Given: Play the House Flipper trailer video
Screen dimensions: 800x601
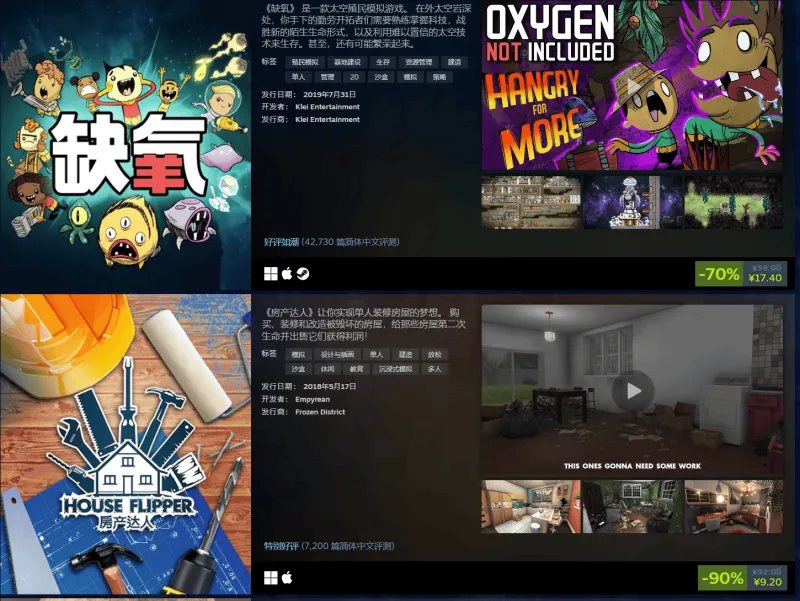Looking at the screenshot, I should click(633, 391).
